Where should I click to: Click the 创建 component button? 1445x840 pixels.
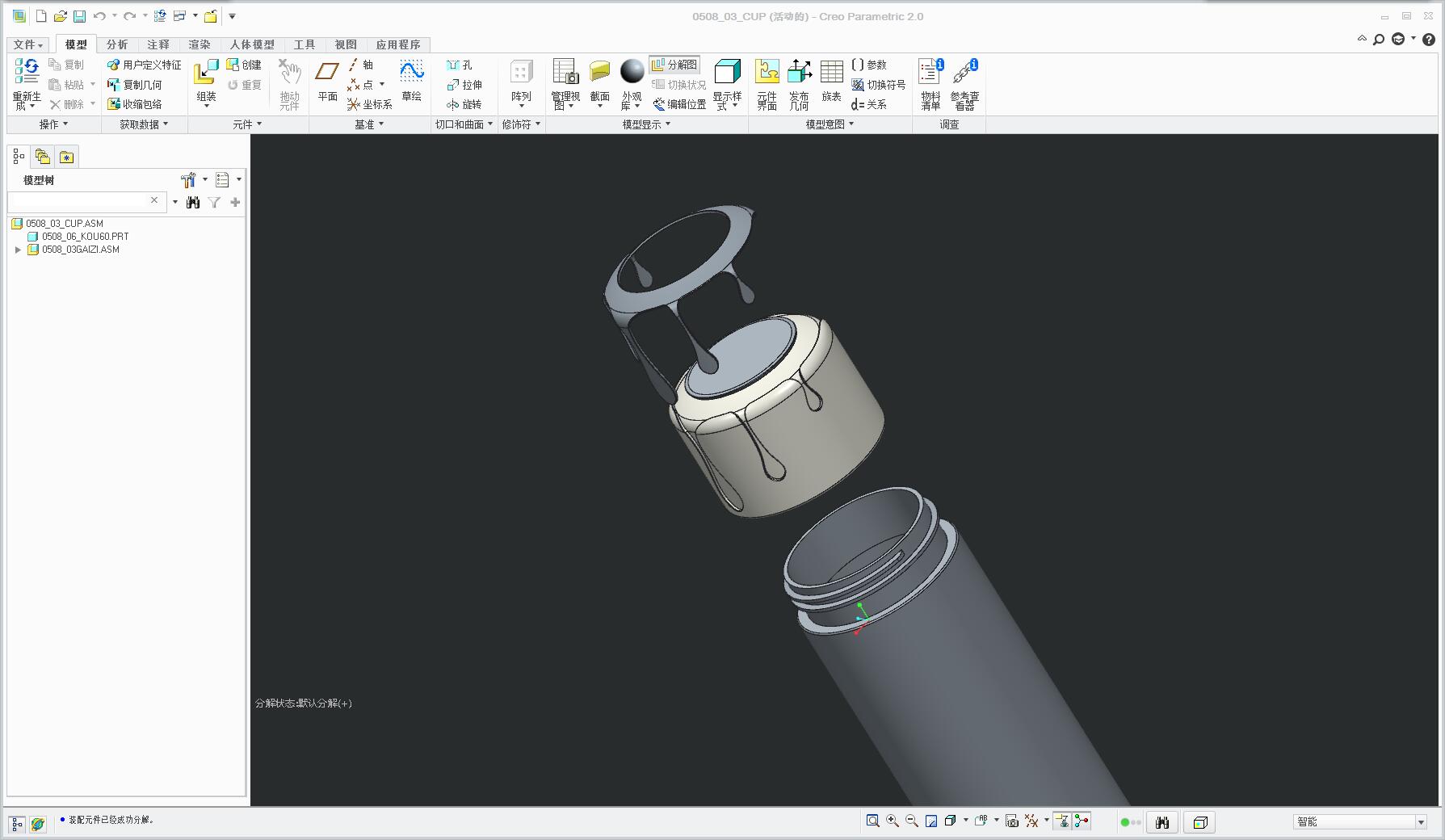(244, 65)
